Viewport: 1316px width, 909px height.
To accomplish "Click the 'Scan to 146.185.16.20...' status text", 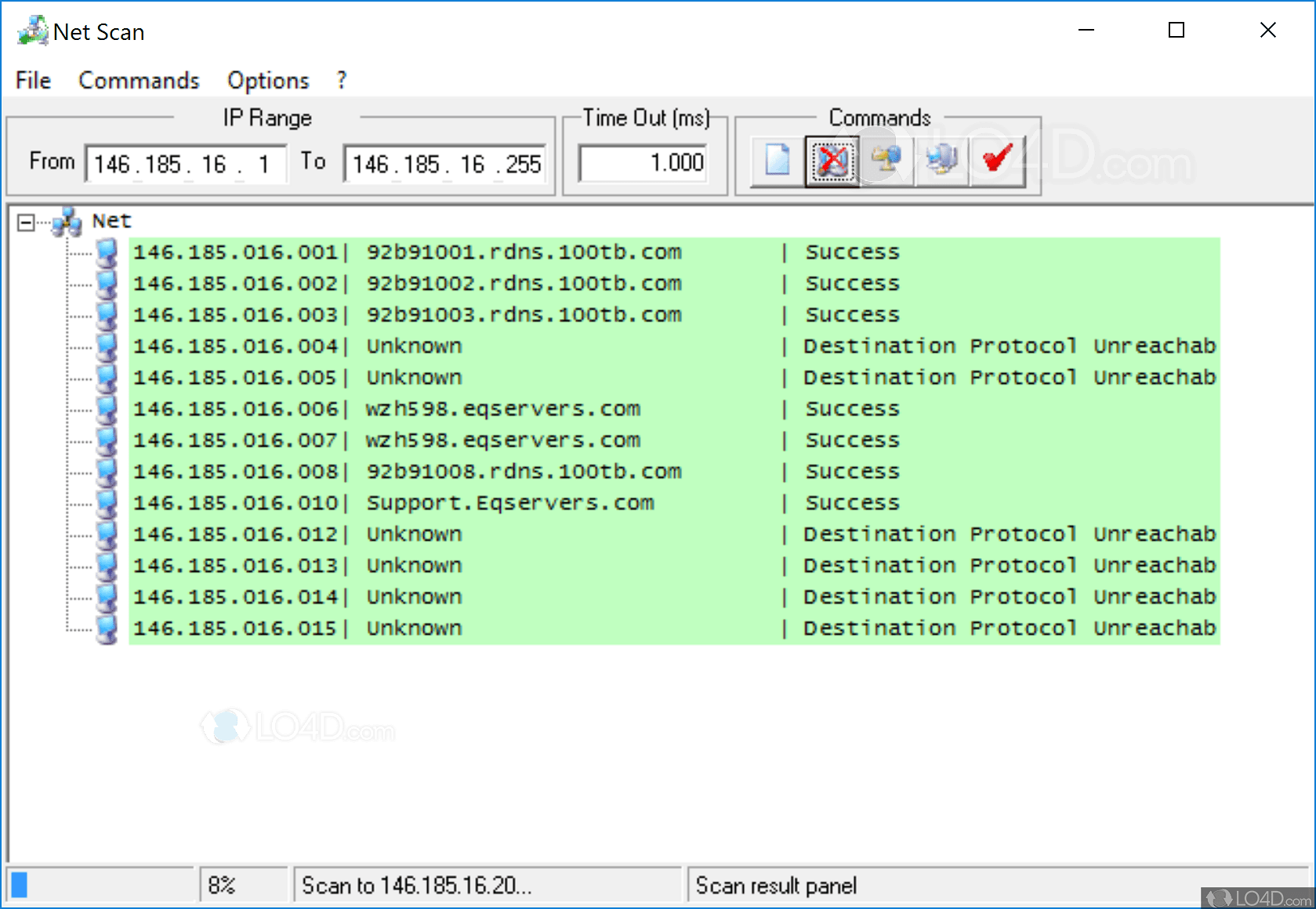I will [x=416, y=885].
